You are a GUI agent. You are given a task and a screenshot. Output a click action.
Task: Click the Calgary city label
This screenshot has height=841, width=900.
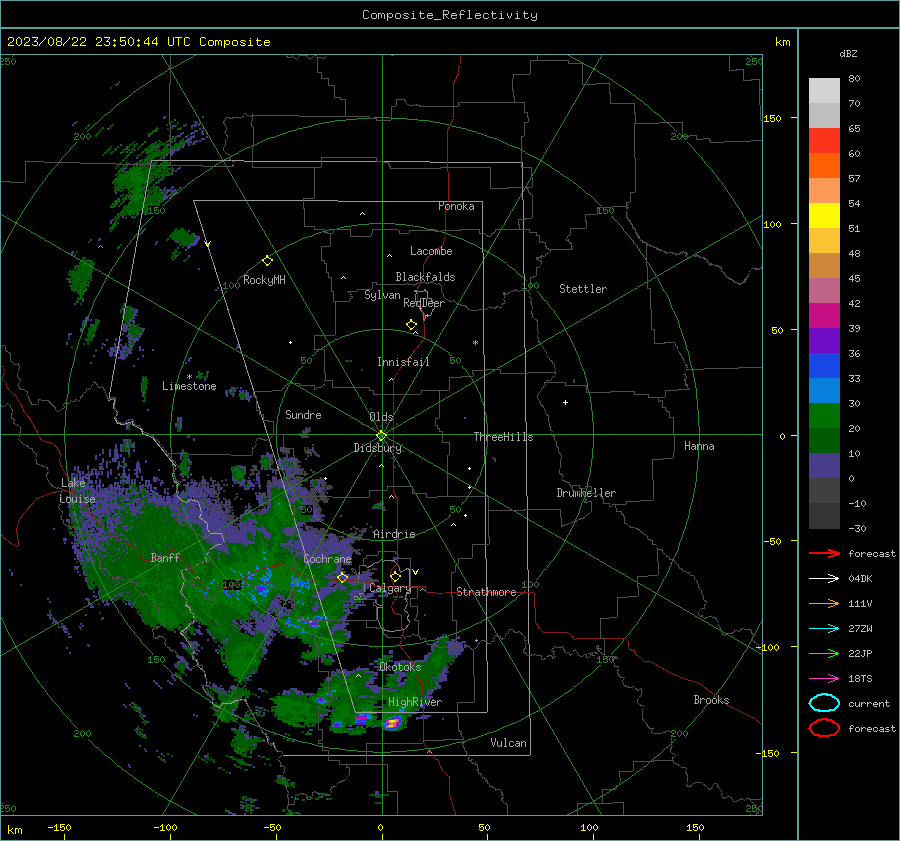pyautogui.click(x=390, y=588)
